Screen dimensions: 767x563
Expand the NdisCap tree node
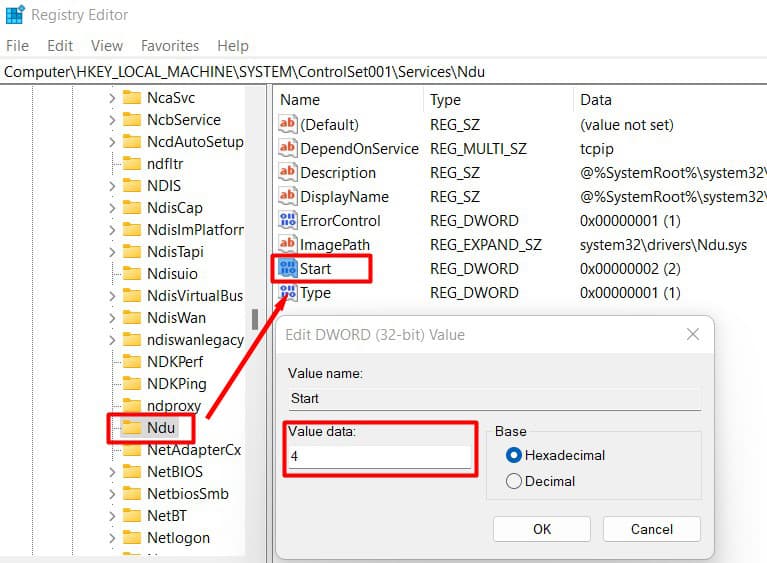(112, 208)
